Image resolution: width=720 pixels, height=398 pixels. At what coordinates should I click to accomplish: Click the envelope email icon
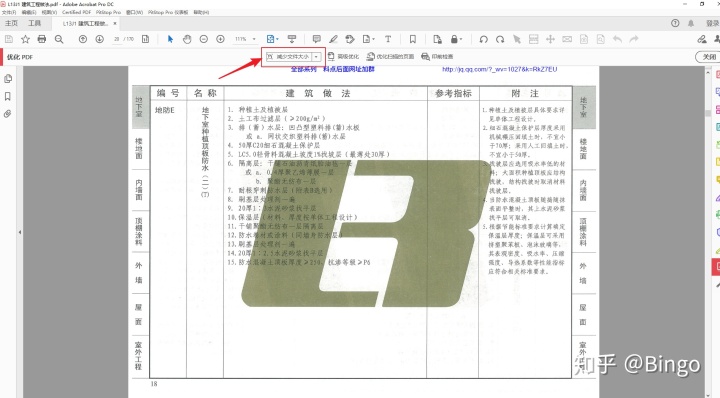point(567,39)
